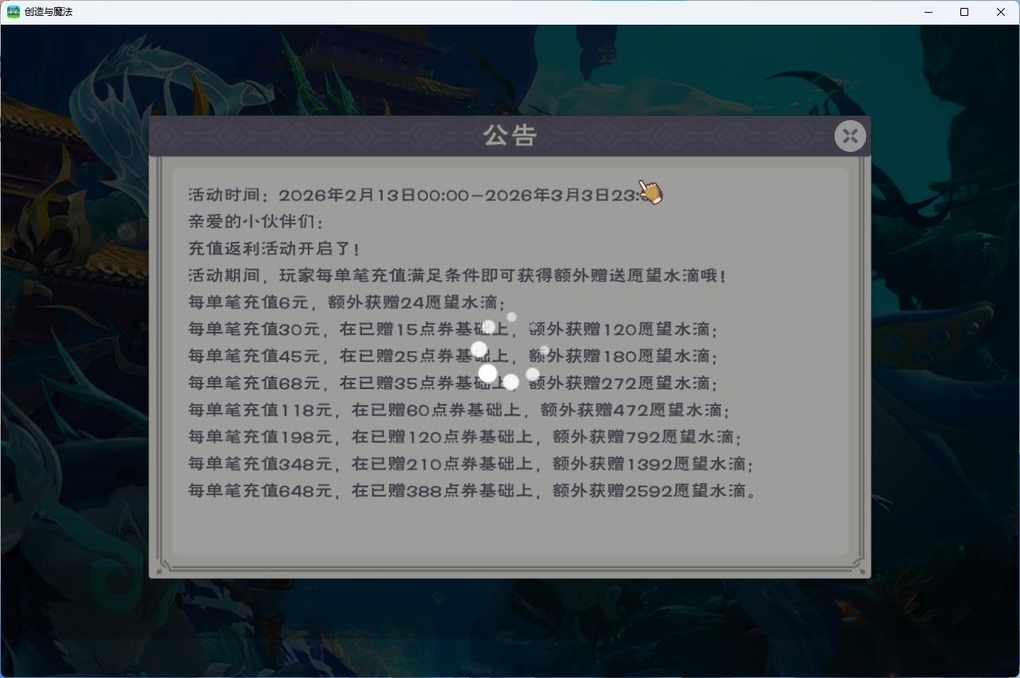Viewport: 1020px width, 678px height.
Task: Close the 创造与魔法 game window
Action: (1000, 12)
